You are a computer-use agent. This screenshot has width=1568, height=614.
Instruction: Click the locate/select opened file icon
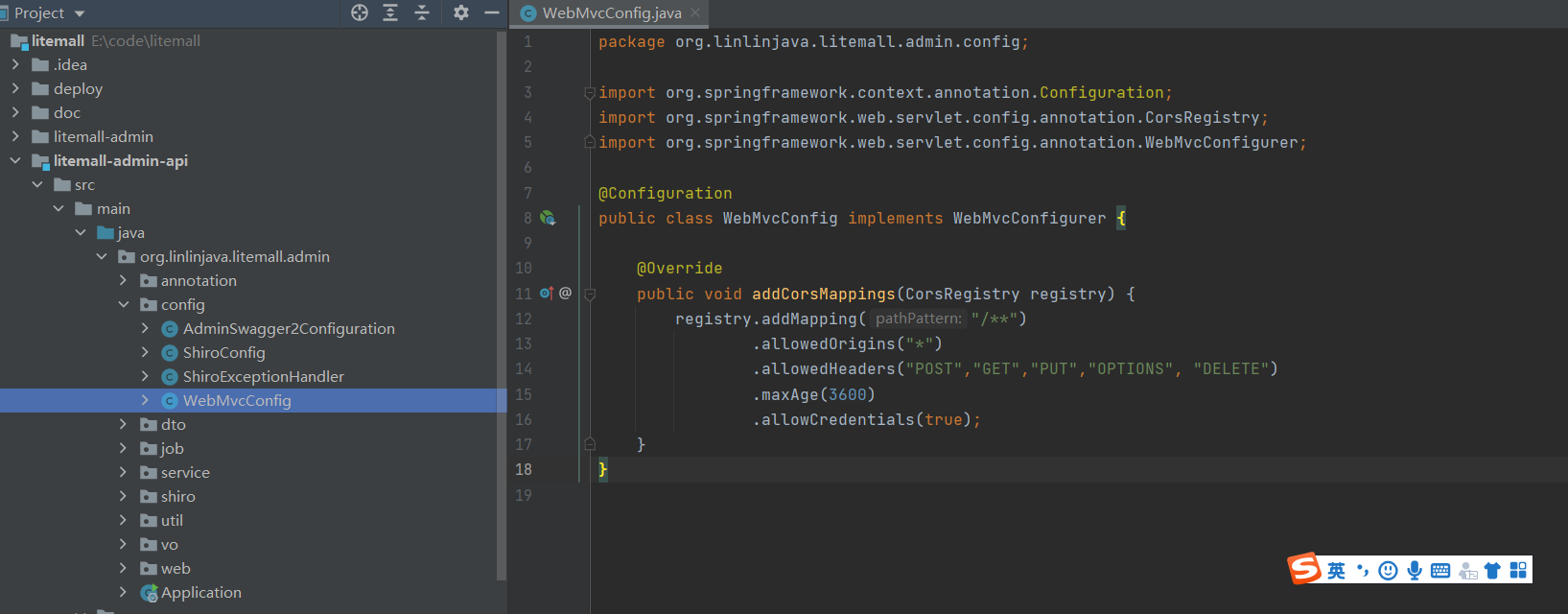tap(360, 12)
